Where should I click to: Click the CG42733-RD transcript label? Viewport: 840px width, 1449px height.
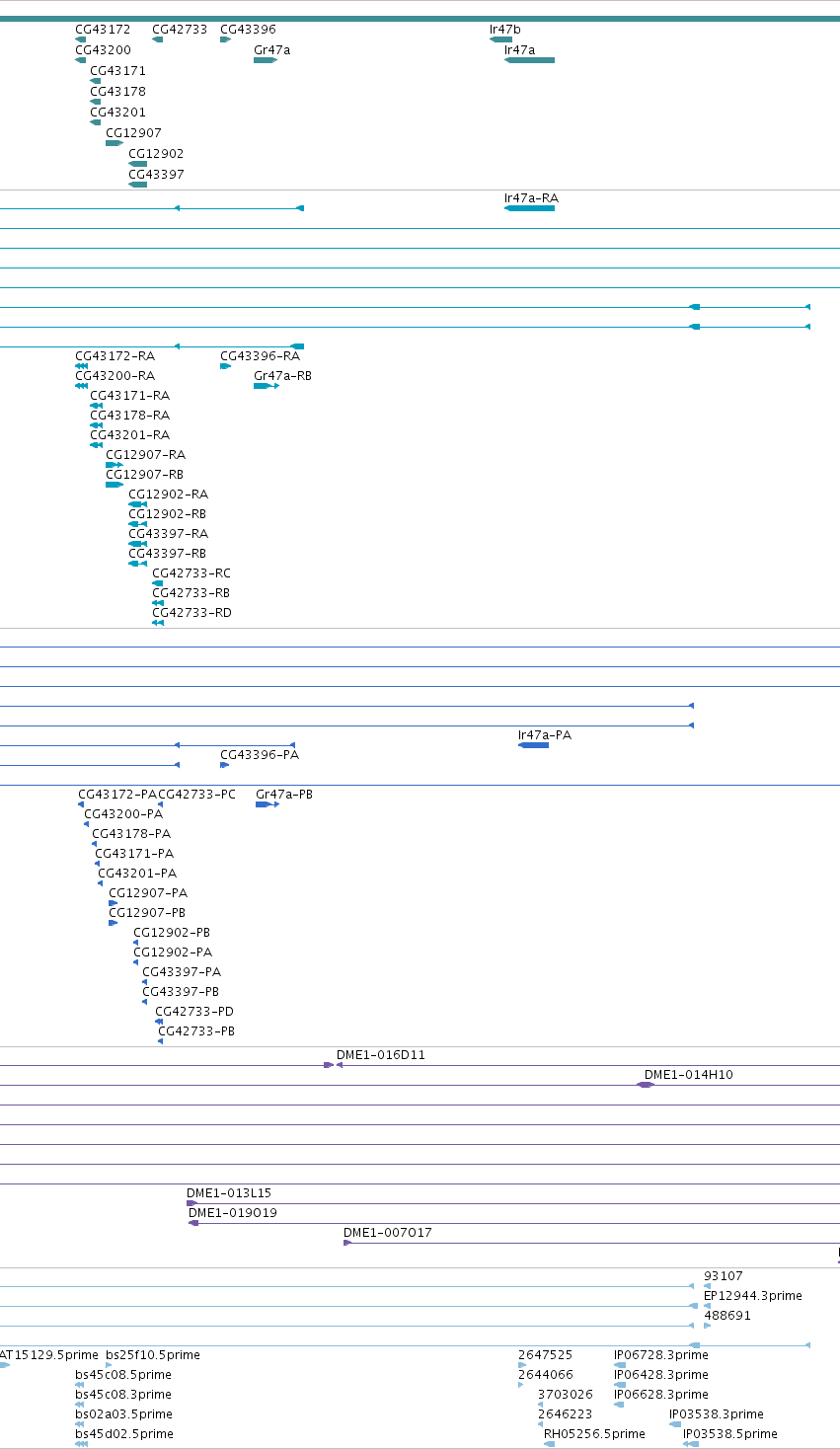tap(191, 613)
